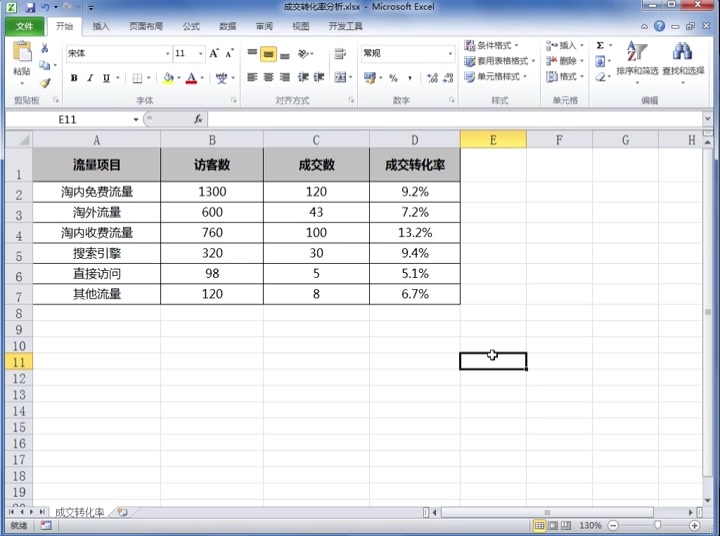The image size is (720, 536).
Task: Move the zoom slider handle
Action: 657,525
